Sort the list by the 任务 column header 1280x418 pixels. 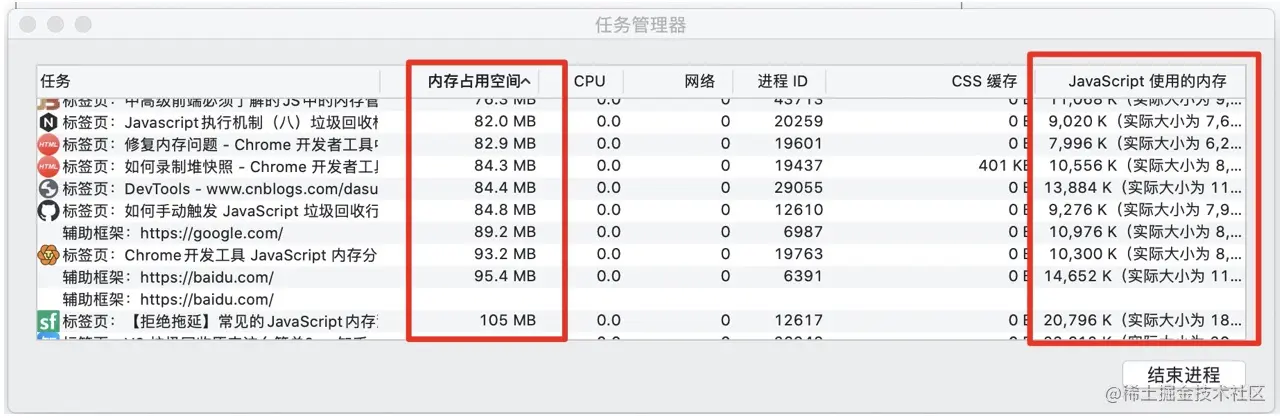coord(56,82)
